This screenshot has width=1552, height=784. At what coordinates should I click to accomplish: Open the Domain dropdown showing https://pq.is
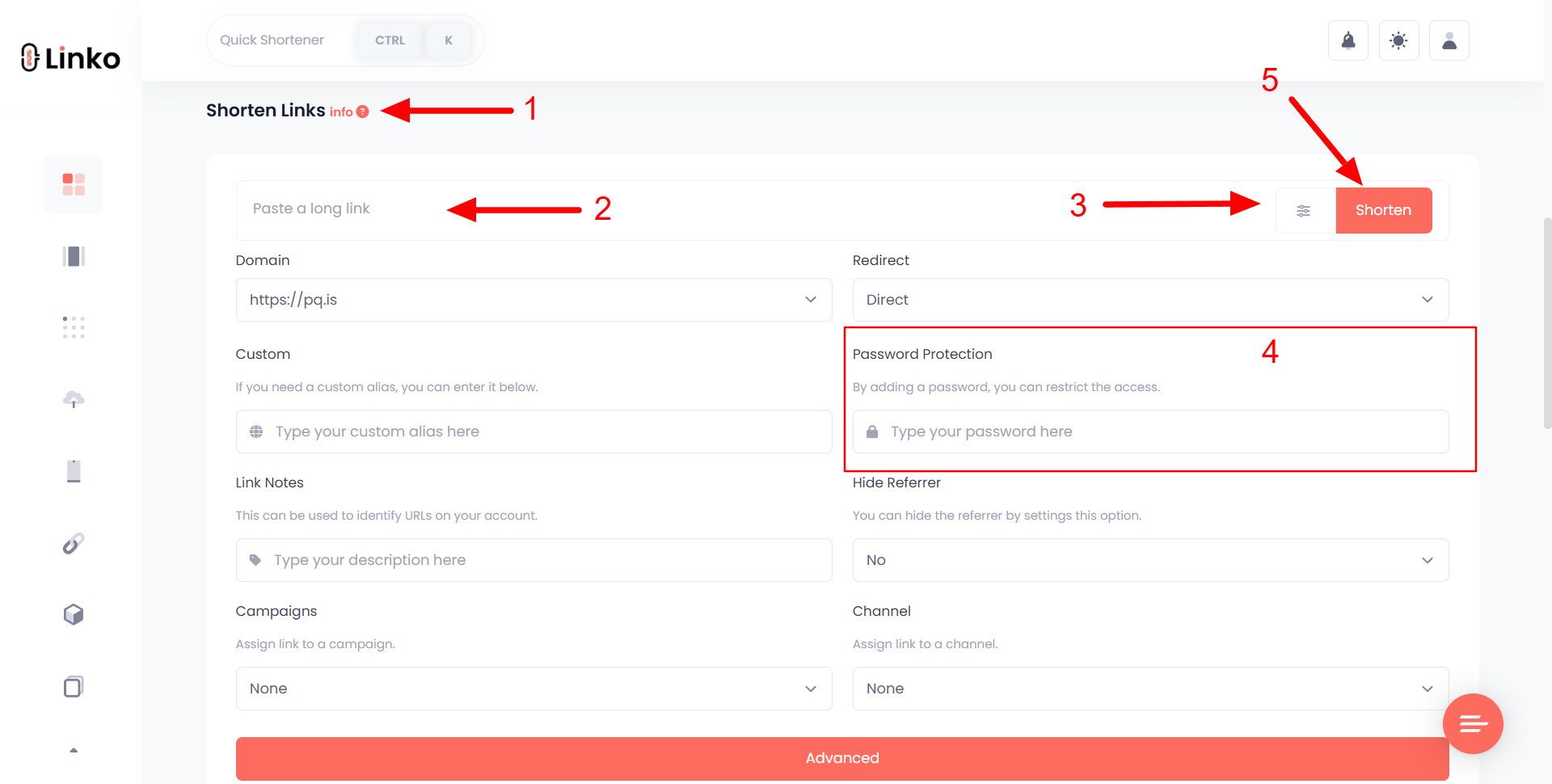pos(533,300)
